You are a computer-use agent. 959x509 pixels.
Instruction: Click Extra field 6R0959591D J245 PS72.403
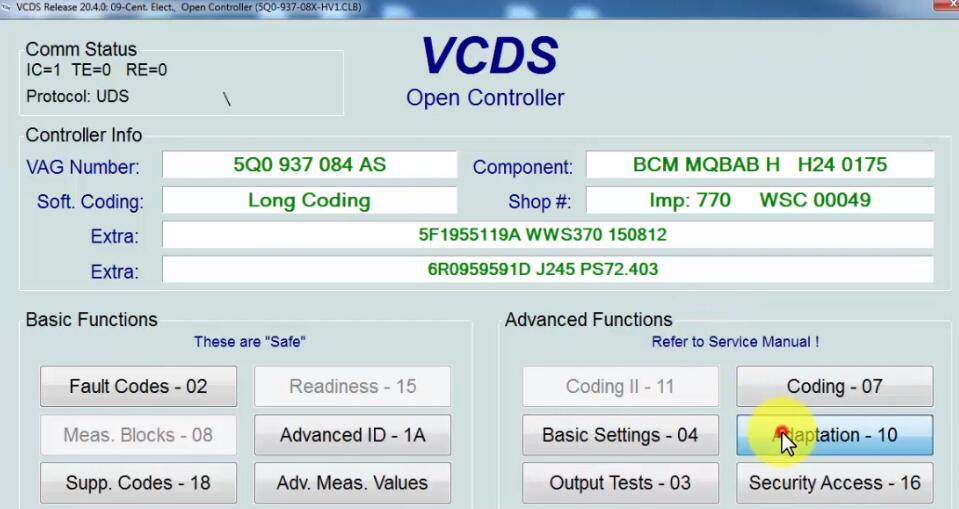click(547, 270)
